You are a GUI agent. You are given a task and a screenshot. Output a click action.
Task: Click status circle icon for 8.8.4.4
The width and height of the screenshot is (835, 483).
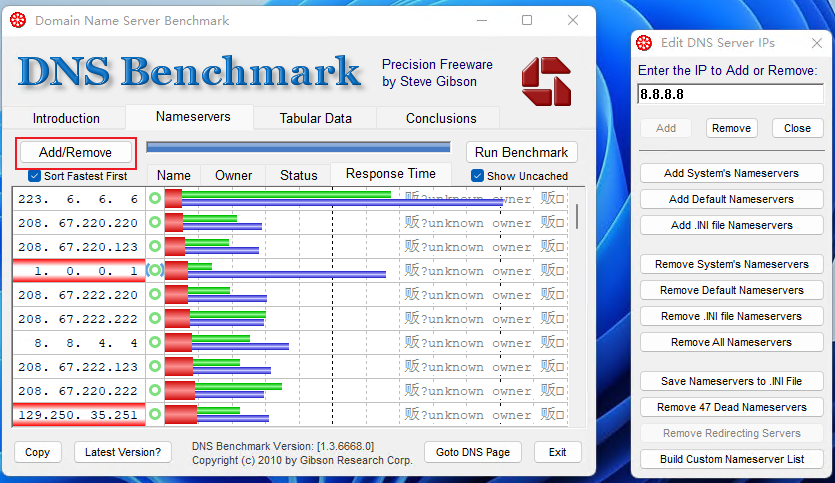(x=155, y=343)
